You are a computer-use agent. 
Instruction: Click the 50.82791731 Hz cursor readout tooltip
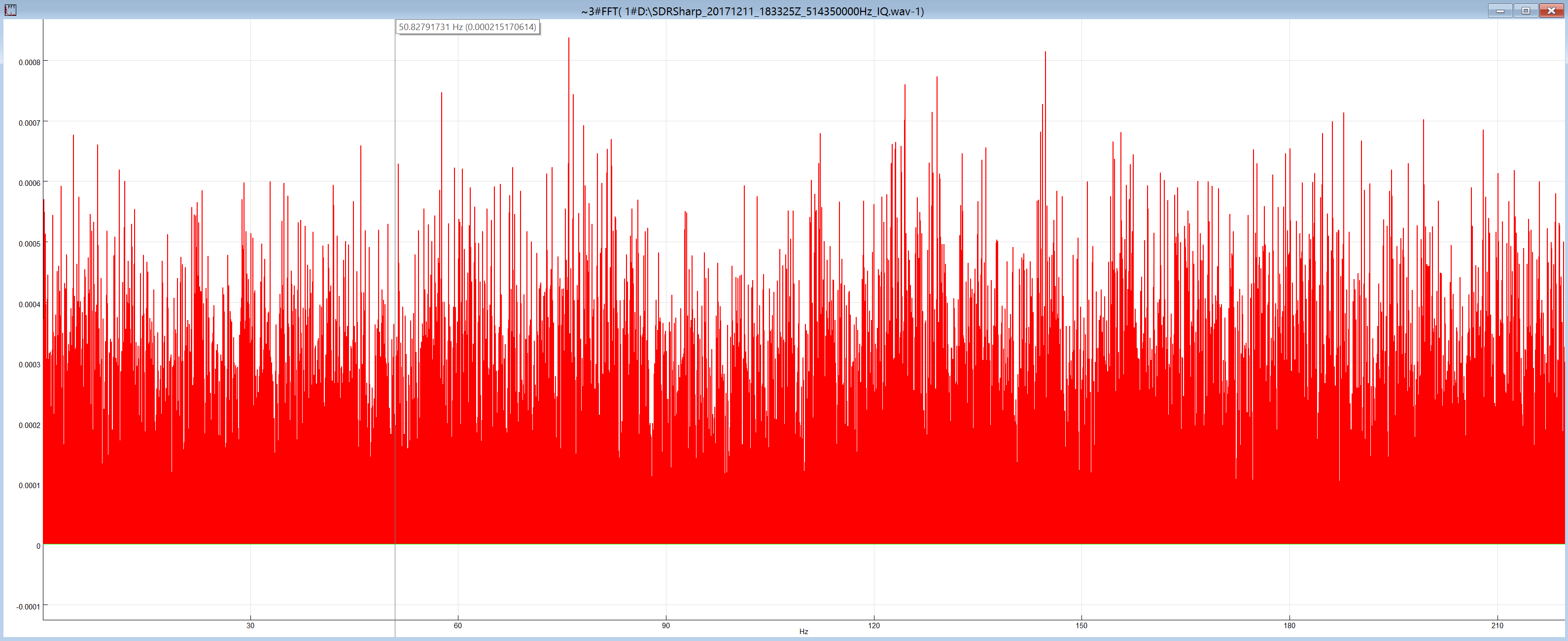467,27
